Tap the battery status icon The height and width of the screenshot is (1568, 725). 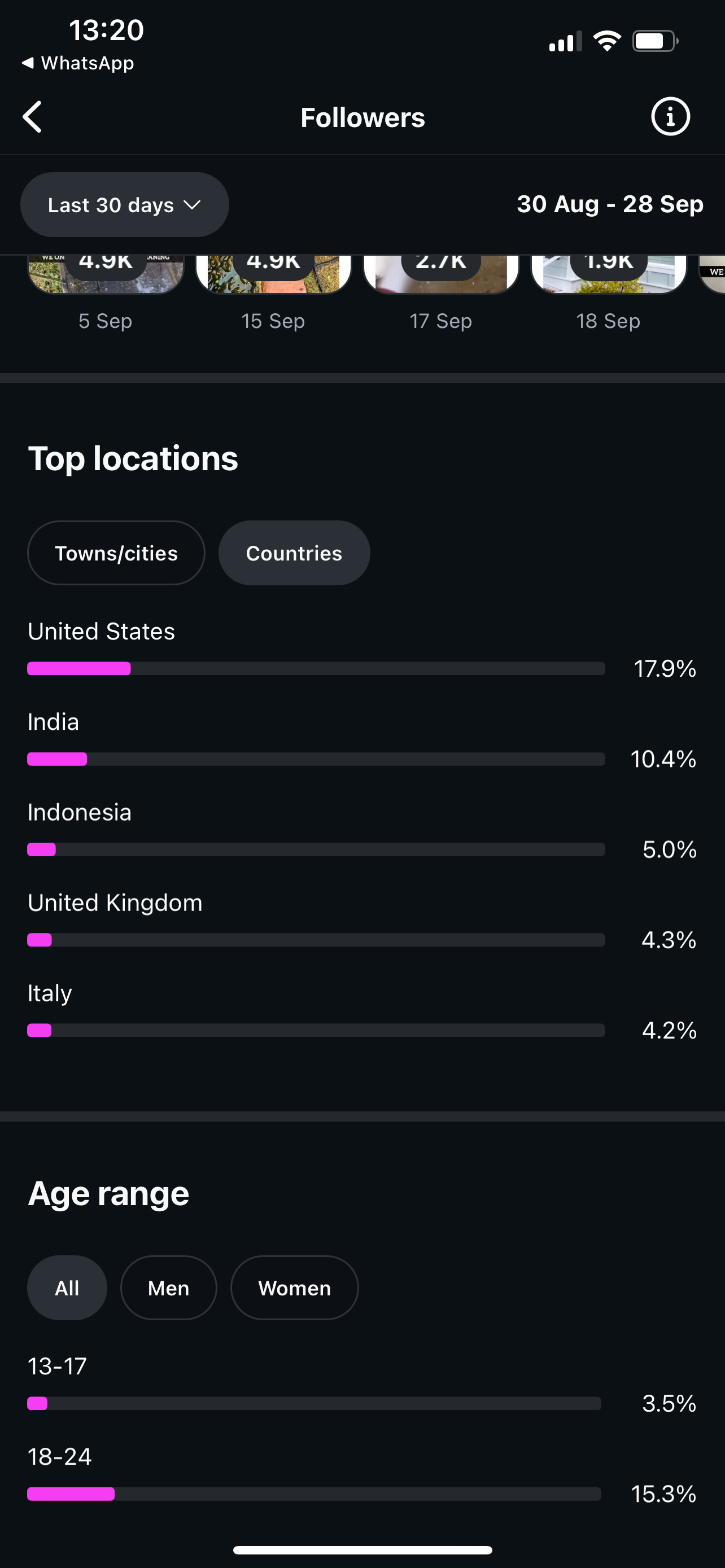[x=655, y=41]
